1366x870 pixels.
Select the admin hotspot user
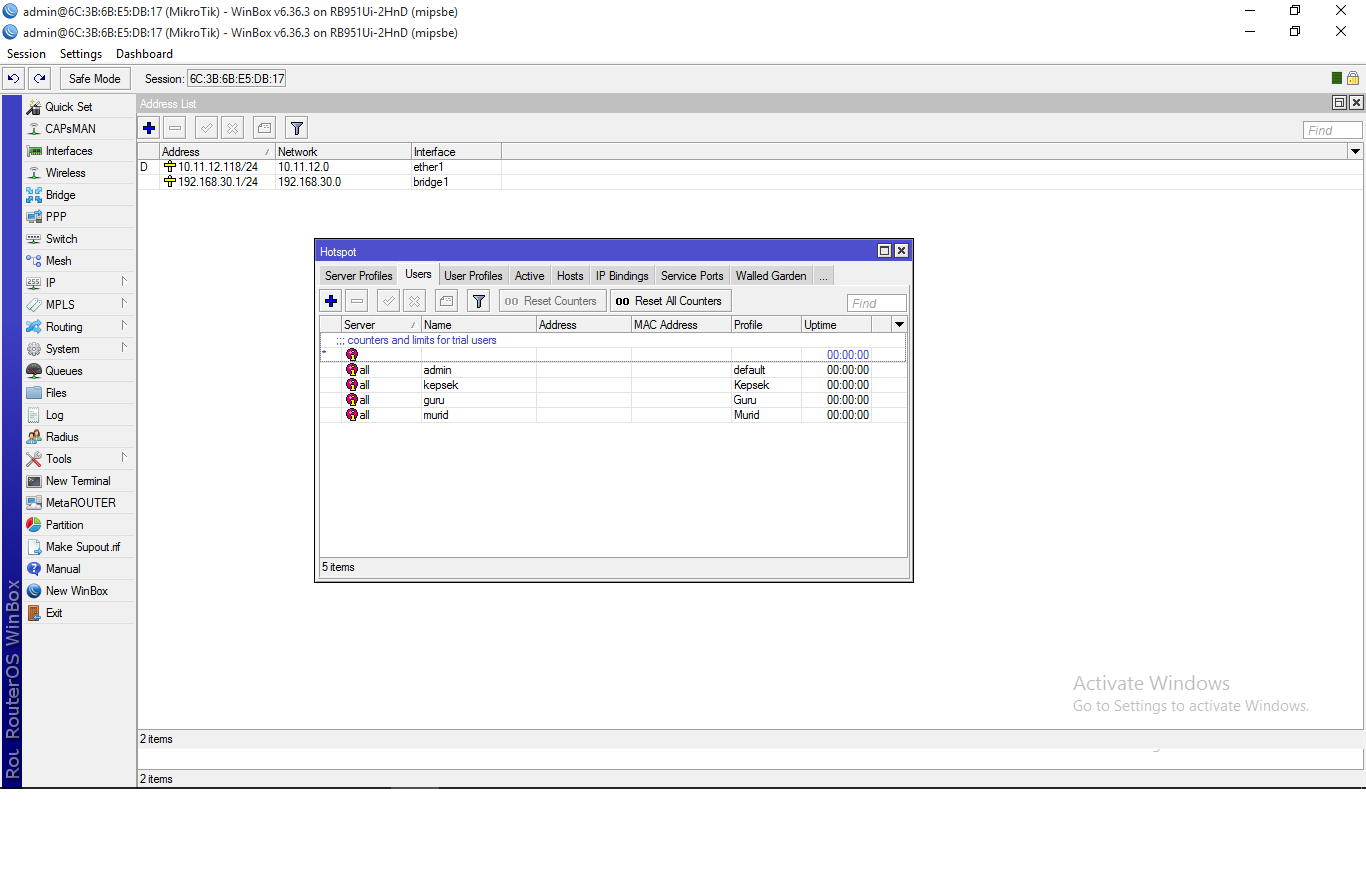click(x=613, y=370)
